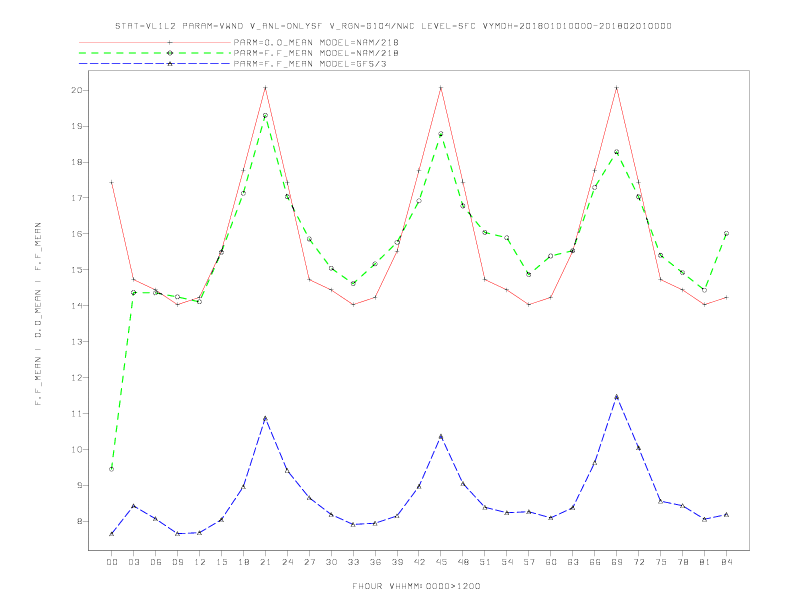Click x-axis tick label 45
Viewport: 792px width, 612px height.
(x=441, y=562)
